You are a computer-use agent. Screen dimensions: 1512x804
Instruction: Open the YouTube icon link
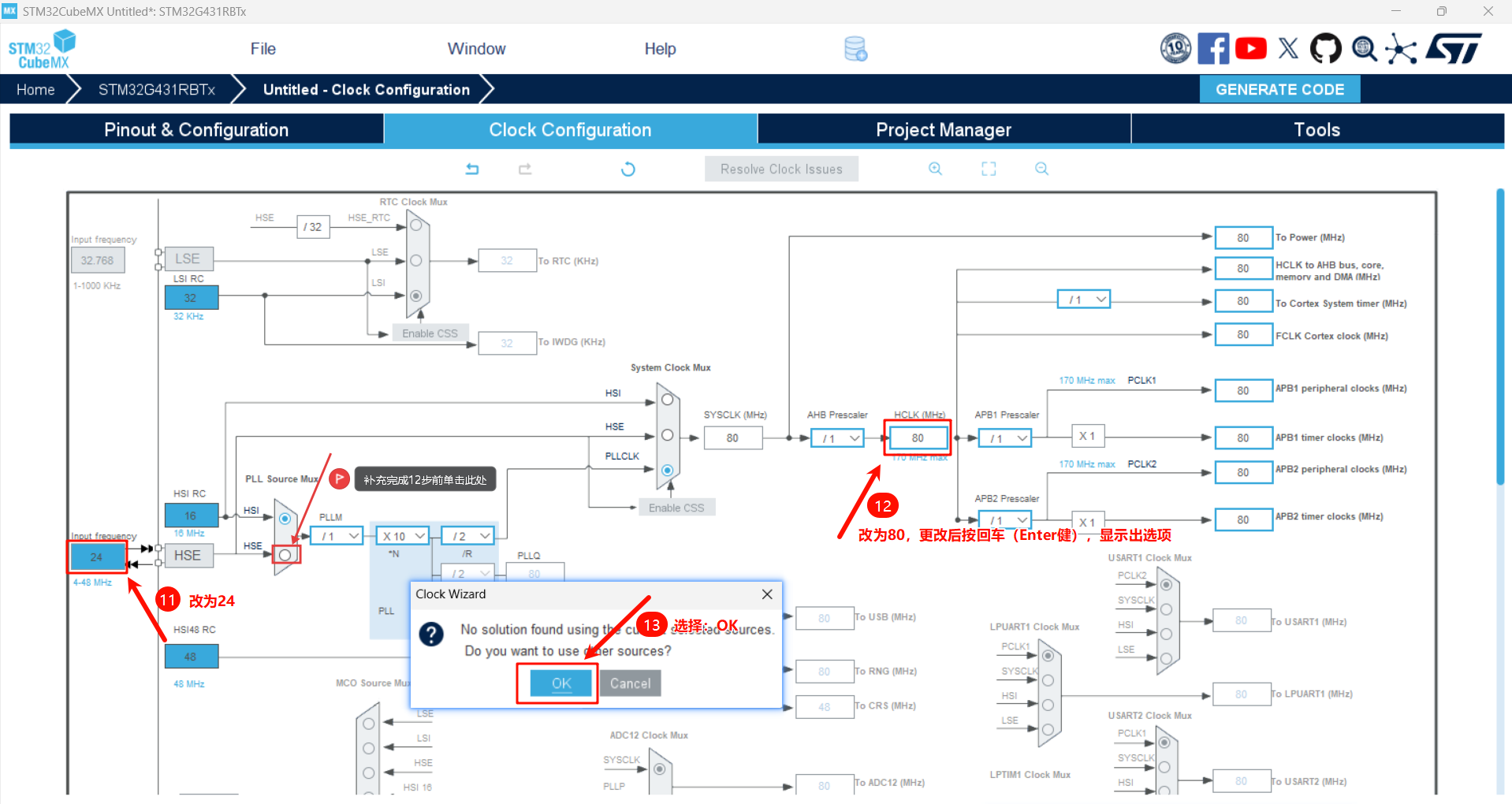click(x=1251, y=49)
